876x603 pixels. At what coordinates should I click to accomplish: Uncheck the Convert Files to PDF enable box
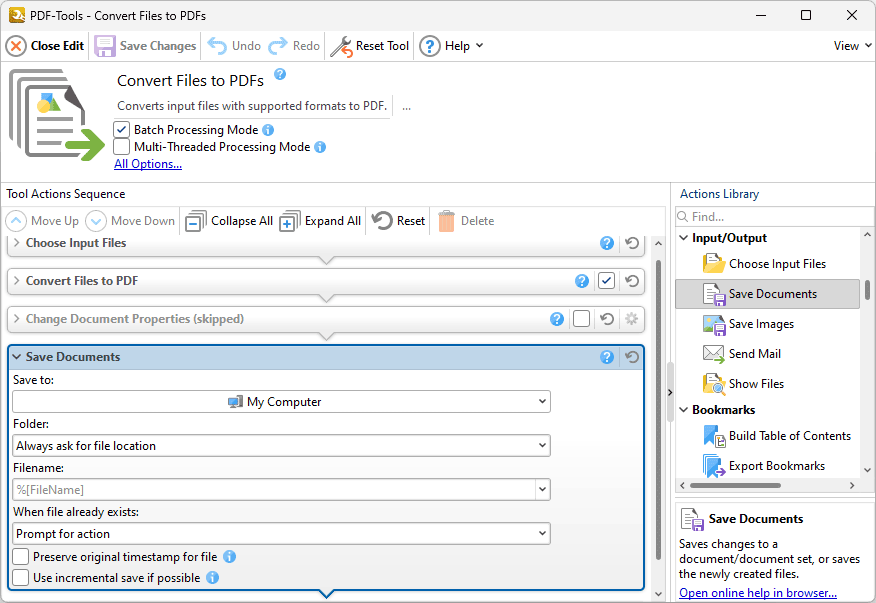(x=606, y=281)
